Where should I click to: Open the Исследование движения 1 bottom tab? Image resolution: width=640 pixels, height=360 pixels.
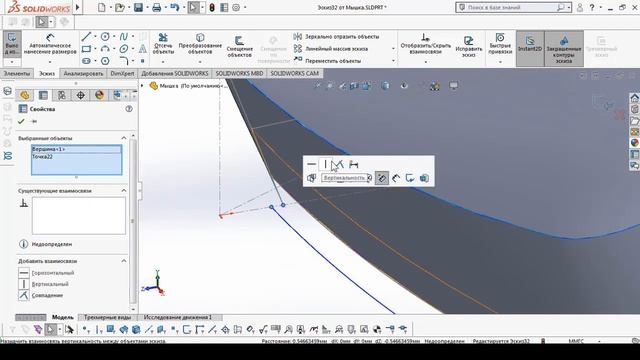178,317
